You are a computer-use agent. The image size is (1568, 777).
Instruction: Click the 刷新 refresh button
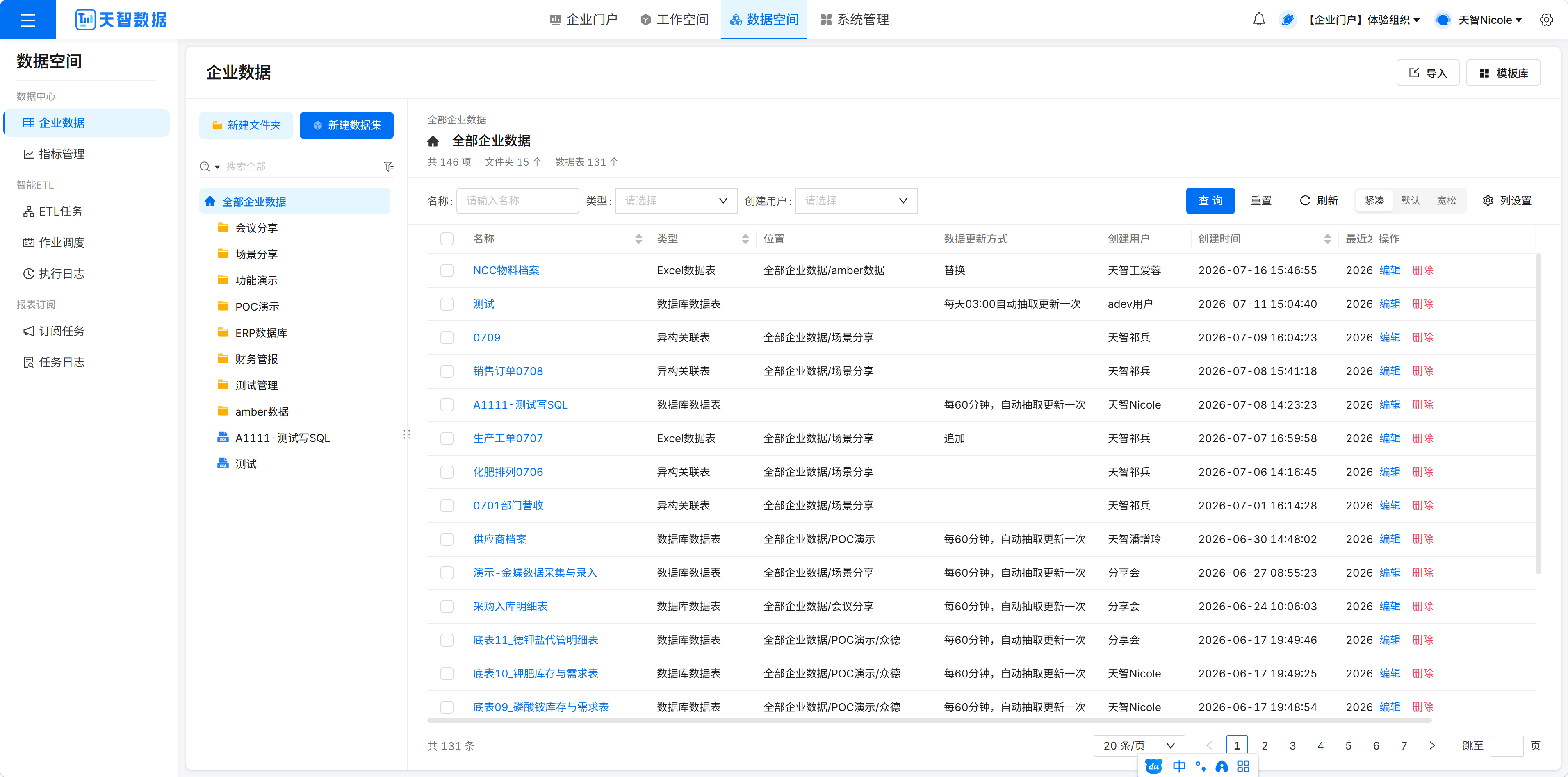pos(1318,200)
